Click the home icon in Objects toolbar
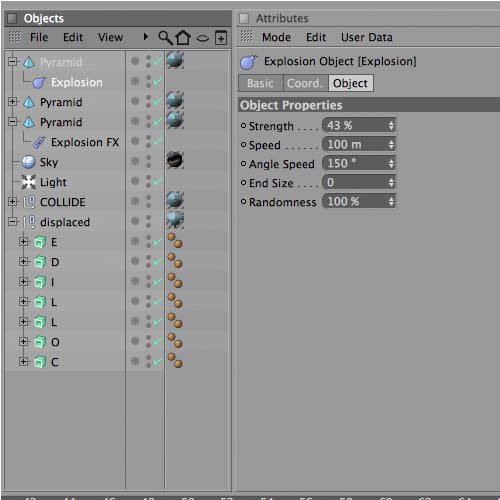Viewport: 500px width, 500px height. coord(183,37)
